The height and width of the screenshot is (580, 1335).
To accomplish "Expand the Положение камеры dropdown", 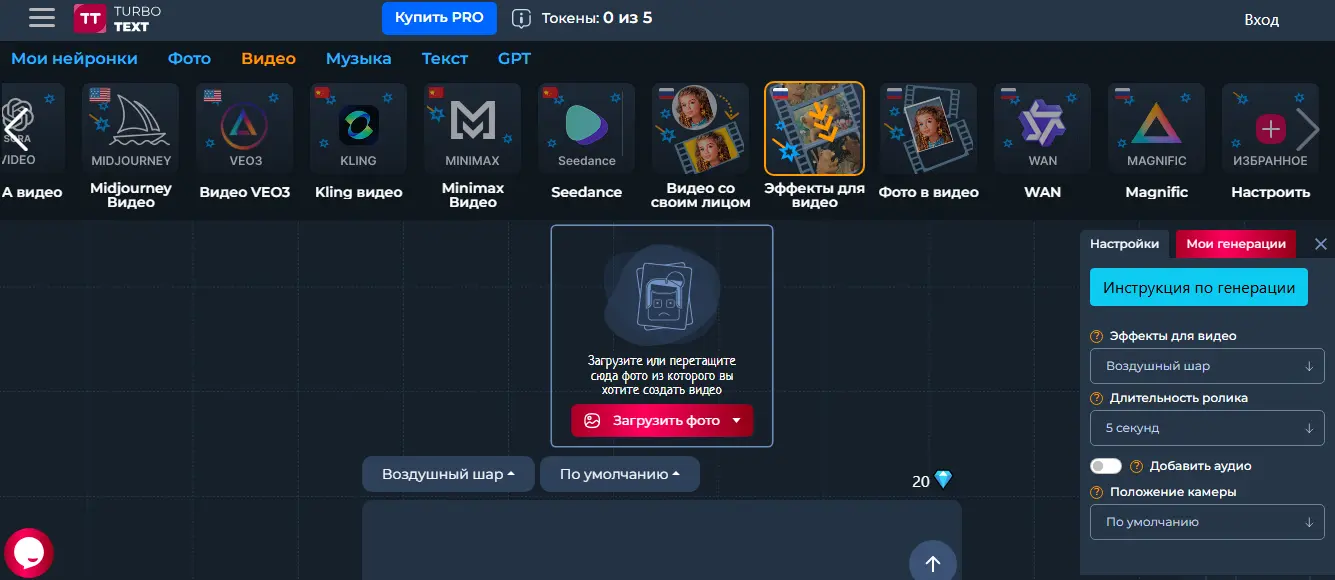I will (x=1207, y=522).
